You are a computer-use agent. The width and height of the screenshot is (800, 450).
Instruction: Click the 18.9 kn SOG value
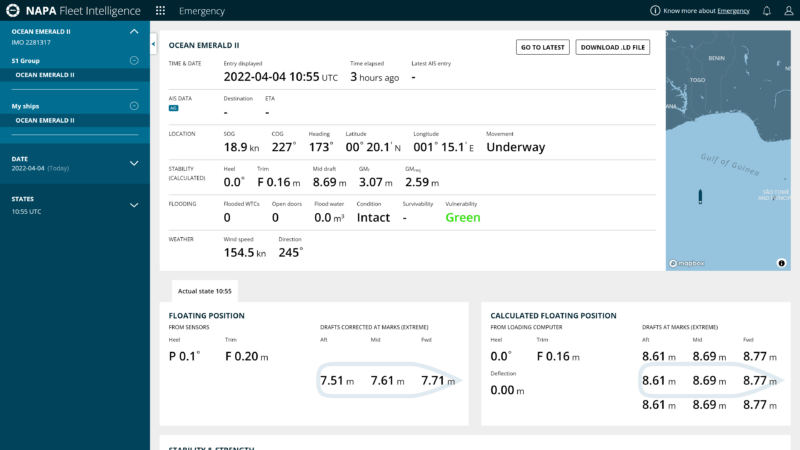click(241, 147)
